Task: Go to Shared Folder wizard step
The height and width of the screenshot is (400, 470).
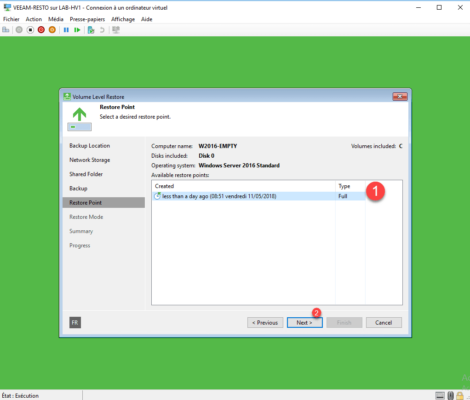Action: [86, 174]
